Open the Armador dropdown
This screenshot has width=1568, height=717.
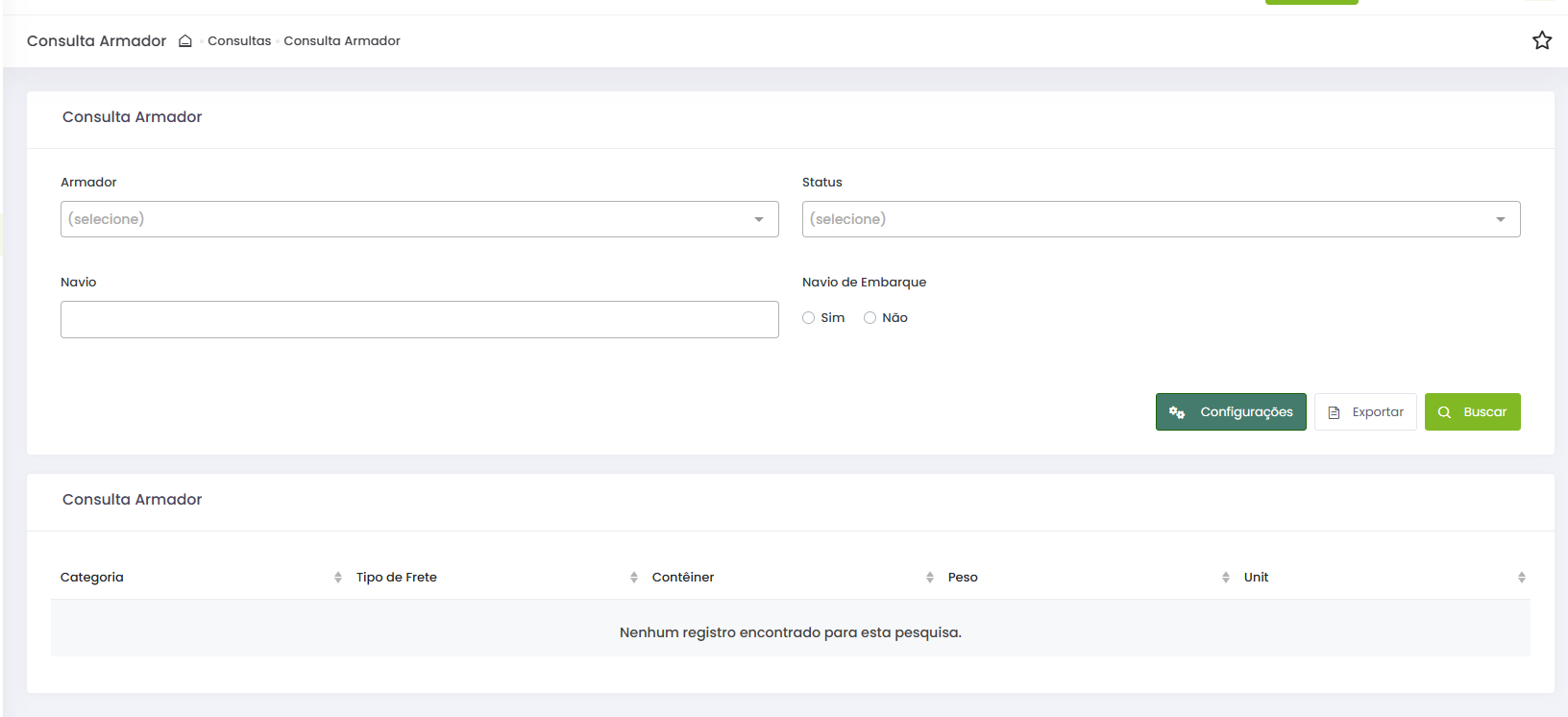[420, 219]
